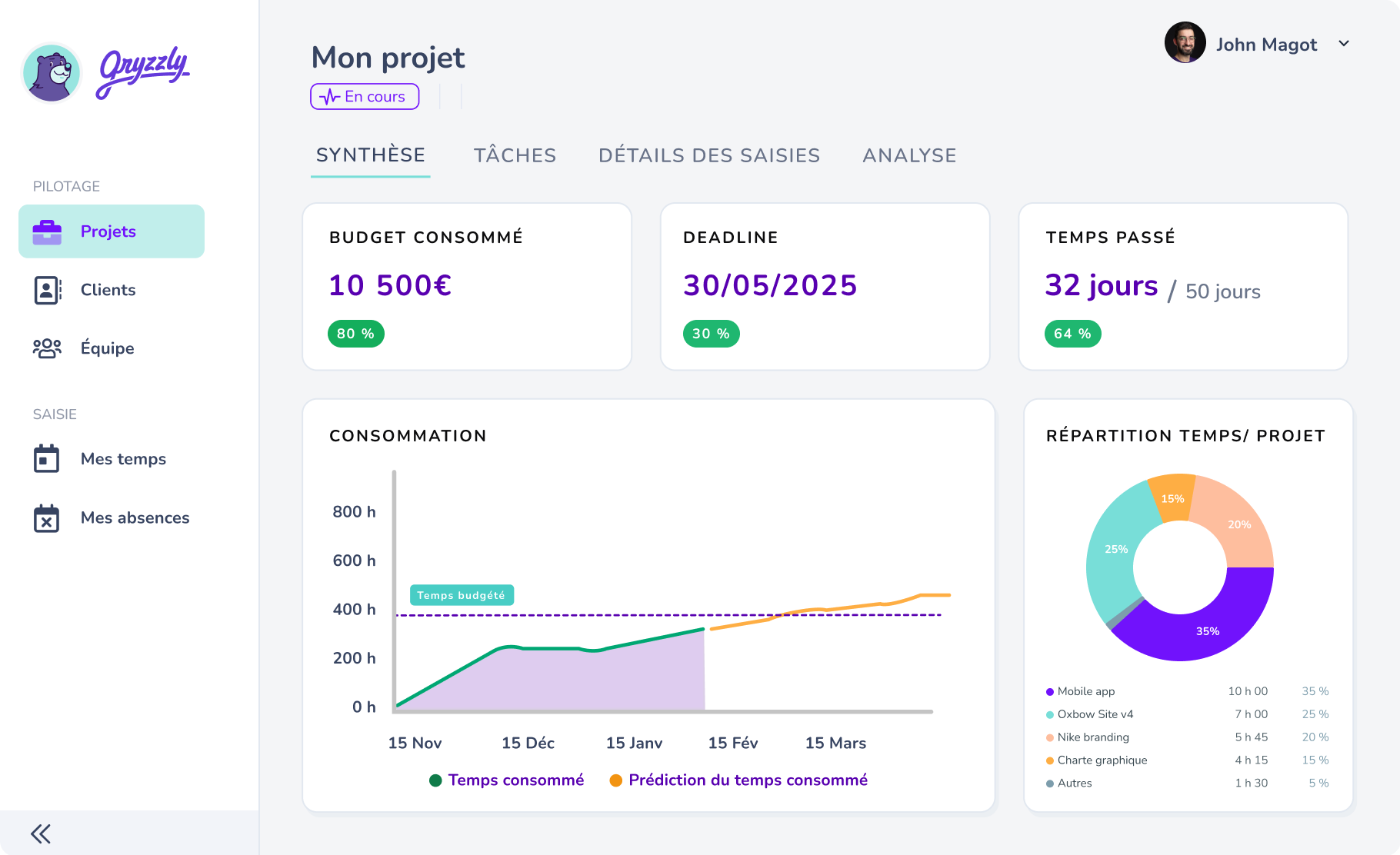Select the Mes temps calendar icon
The image size is (1400, 855).
[x=46, y=458]
